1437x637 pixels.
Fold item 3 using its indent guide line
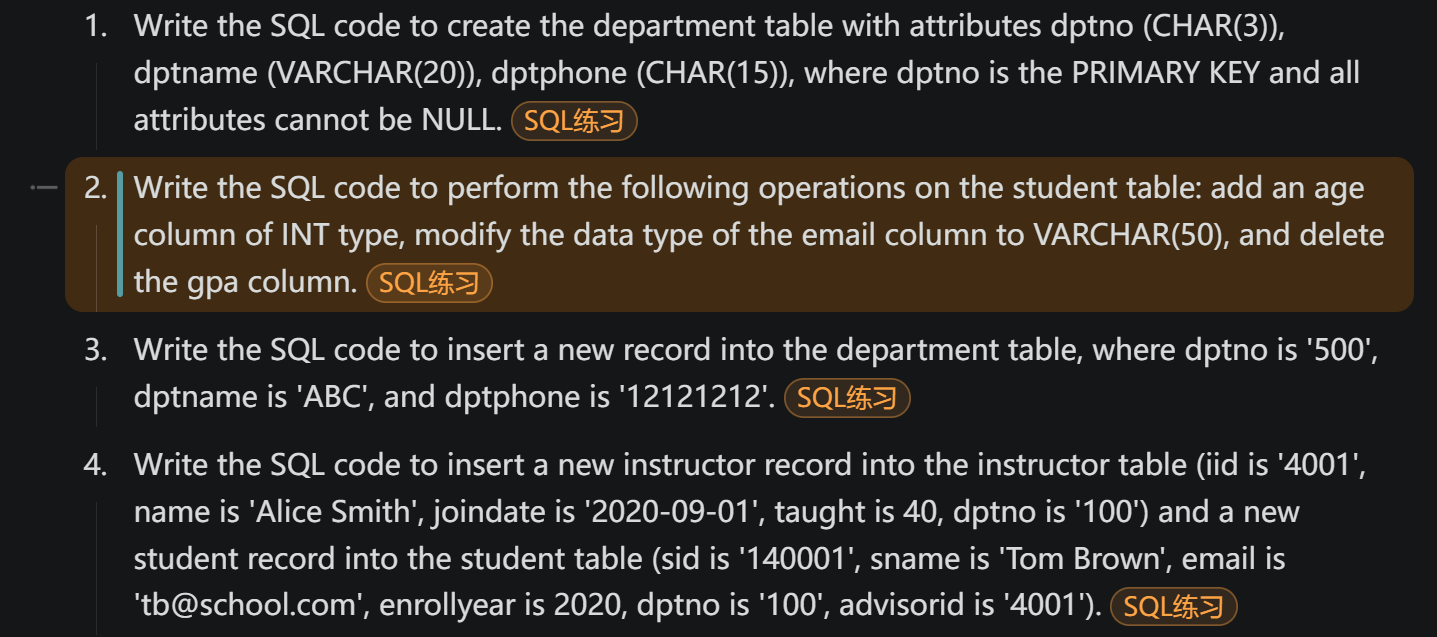click(96, 405)
